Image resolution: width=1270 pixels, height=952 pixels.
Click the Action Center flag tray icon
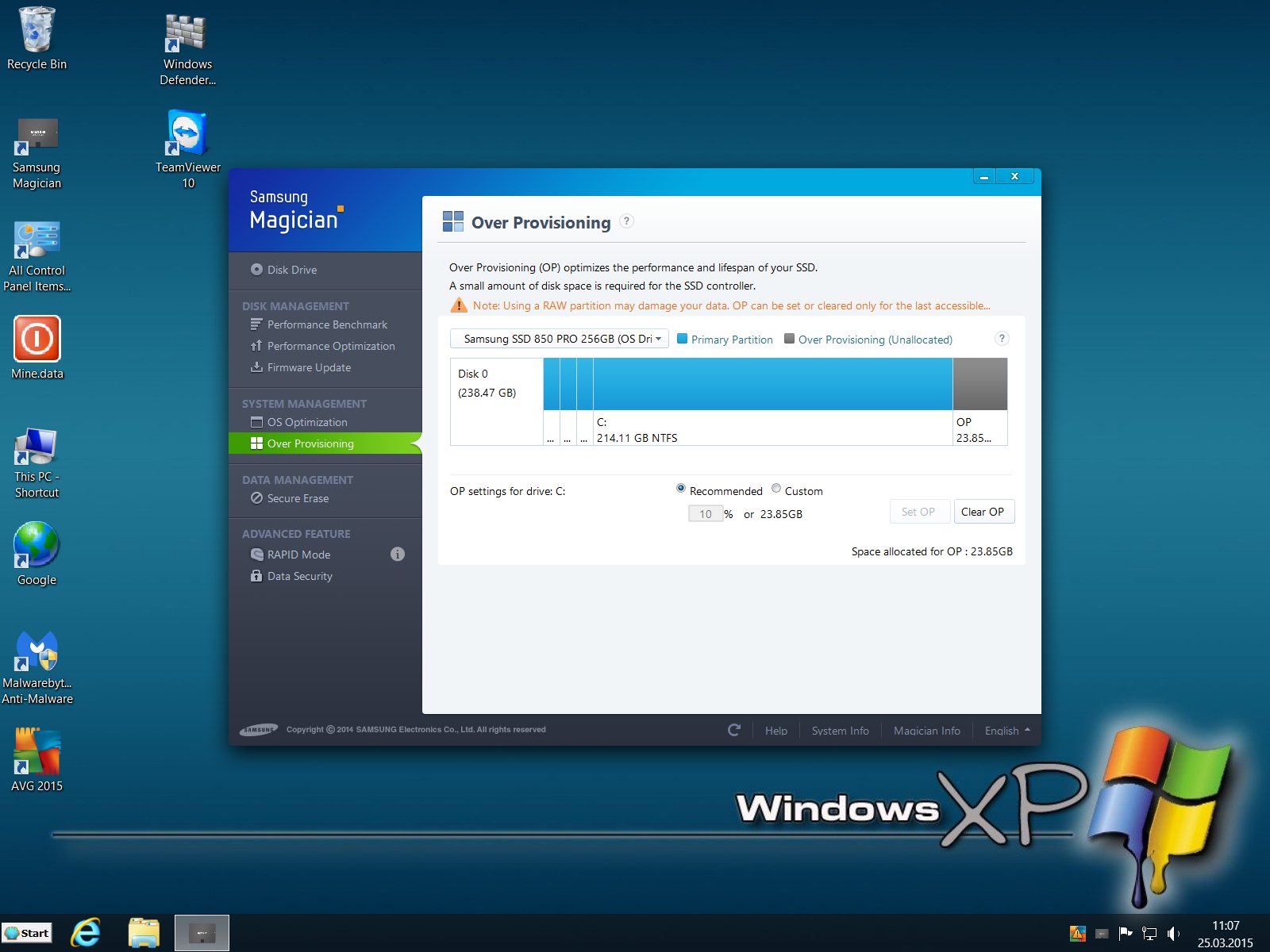tap(1126, 933)
